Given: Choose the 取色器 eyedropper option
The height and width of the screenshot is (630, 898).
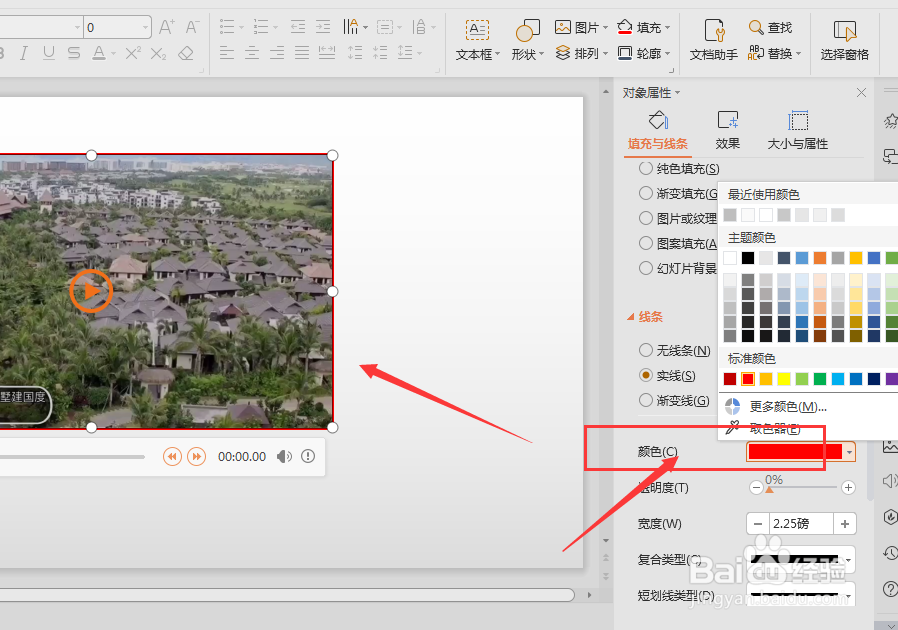Looking at the screenshot, I should (775, 428).
